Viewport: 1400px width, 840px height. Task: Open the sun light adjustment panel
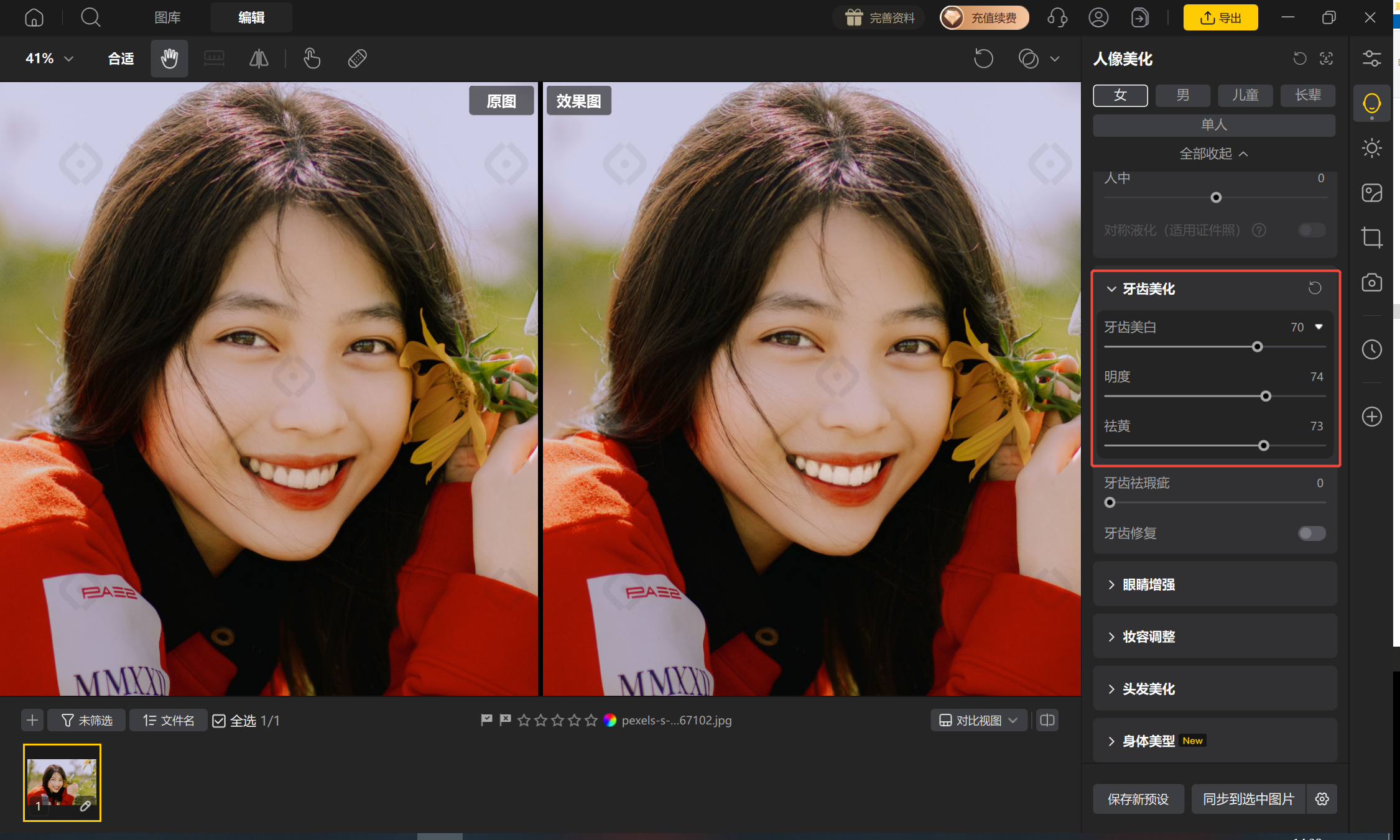click(x=1371, y=148)
